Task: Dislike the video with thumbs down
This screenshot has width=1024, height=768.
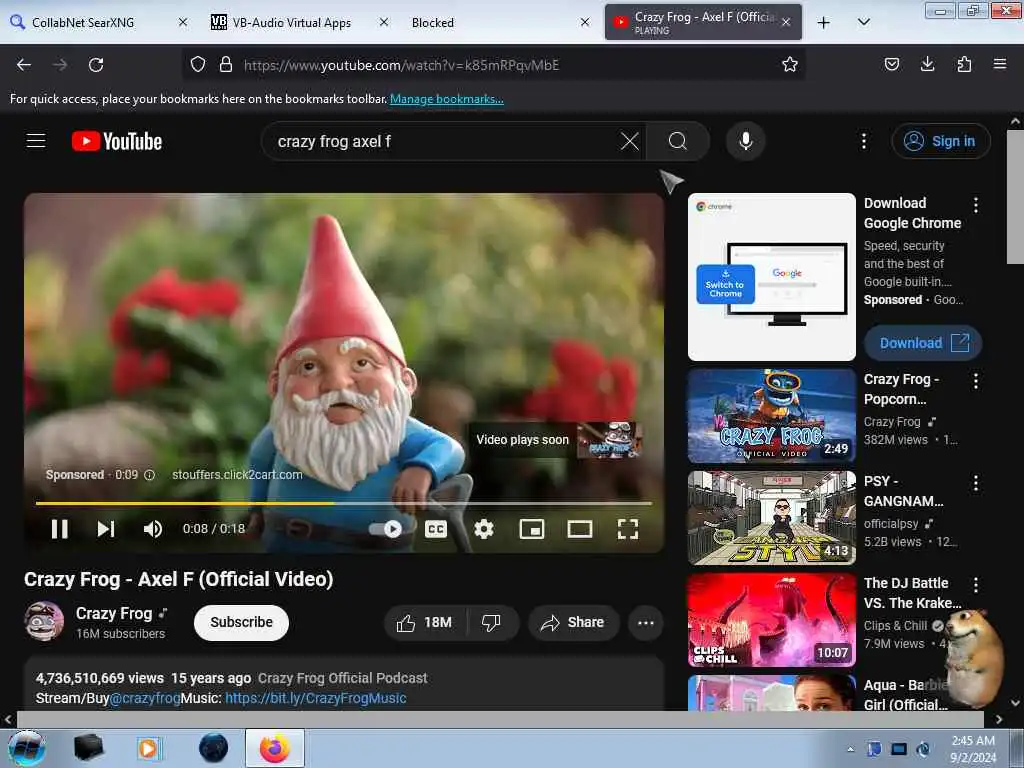Action: [x=492, y=622]
